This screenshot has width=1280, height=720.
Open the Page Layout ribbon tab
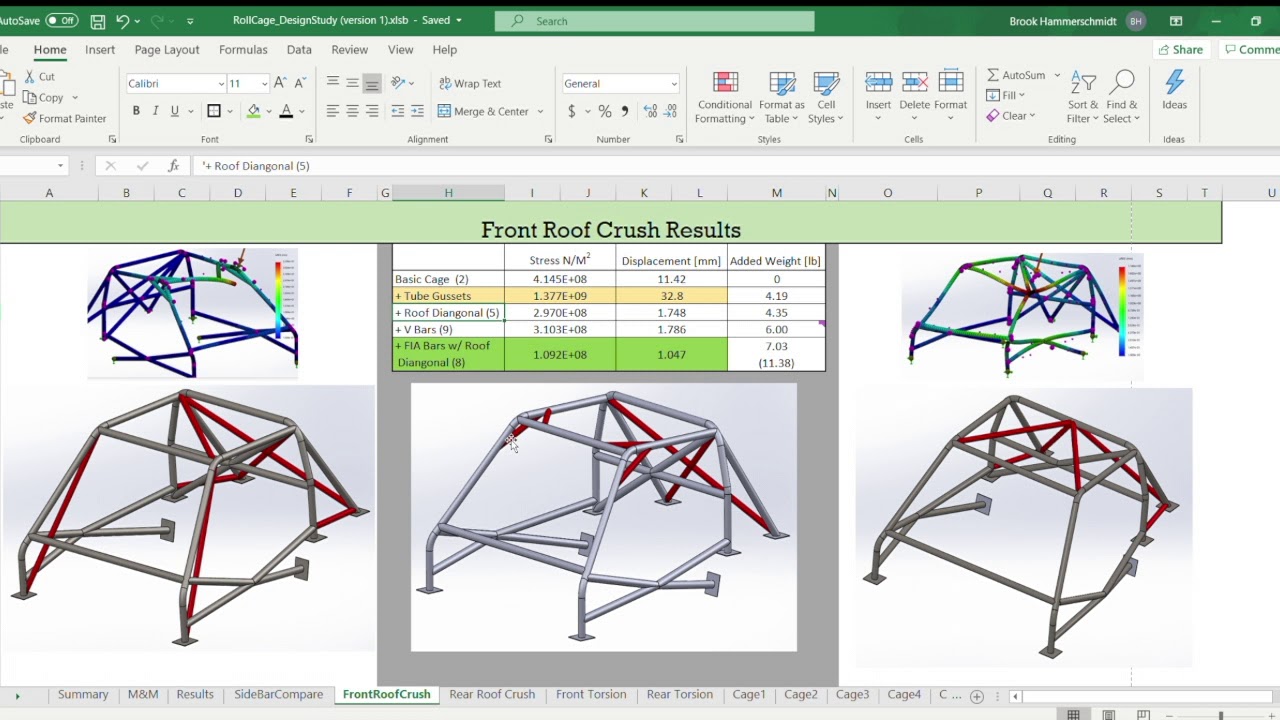[x=167, y=49]
